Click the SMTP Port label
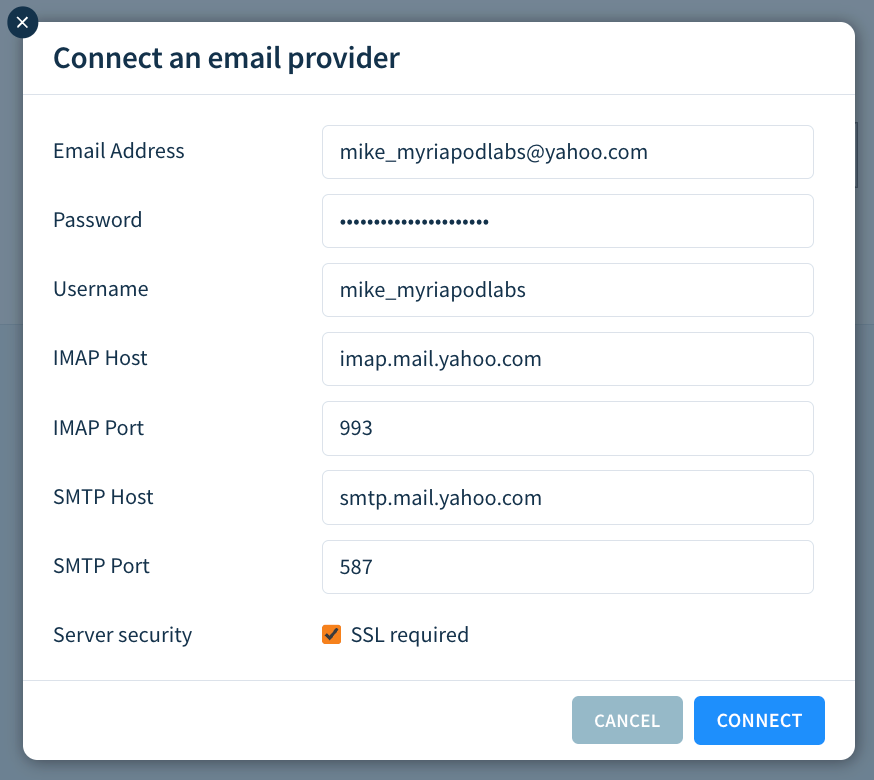This screenshot has height=780, width=874. pyautogui.click(x=101, y=566)
